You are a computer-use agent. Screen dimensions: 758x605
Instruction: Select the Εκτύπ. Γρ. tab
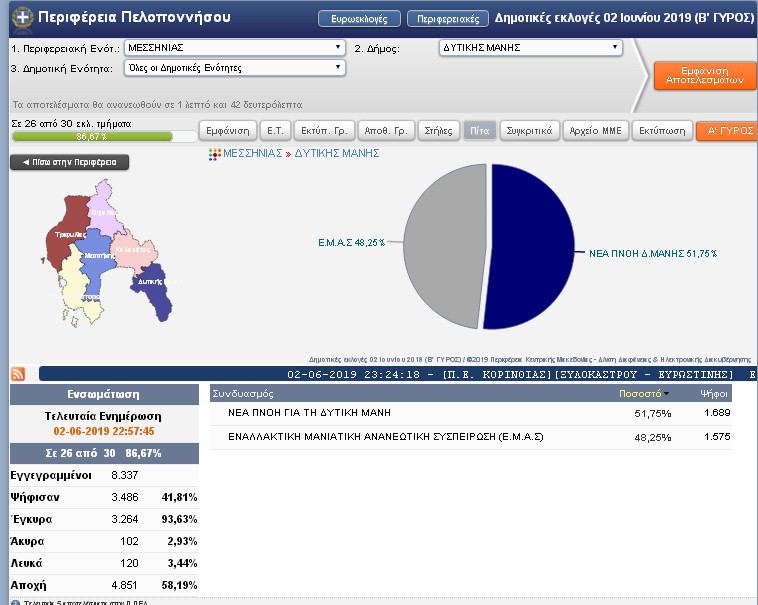pos(324,131)
